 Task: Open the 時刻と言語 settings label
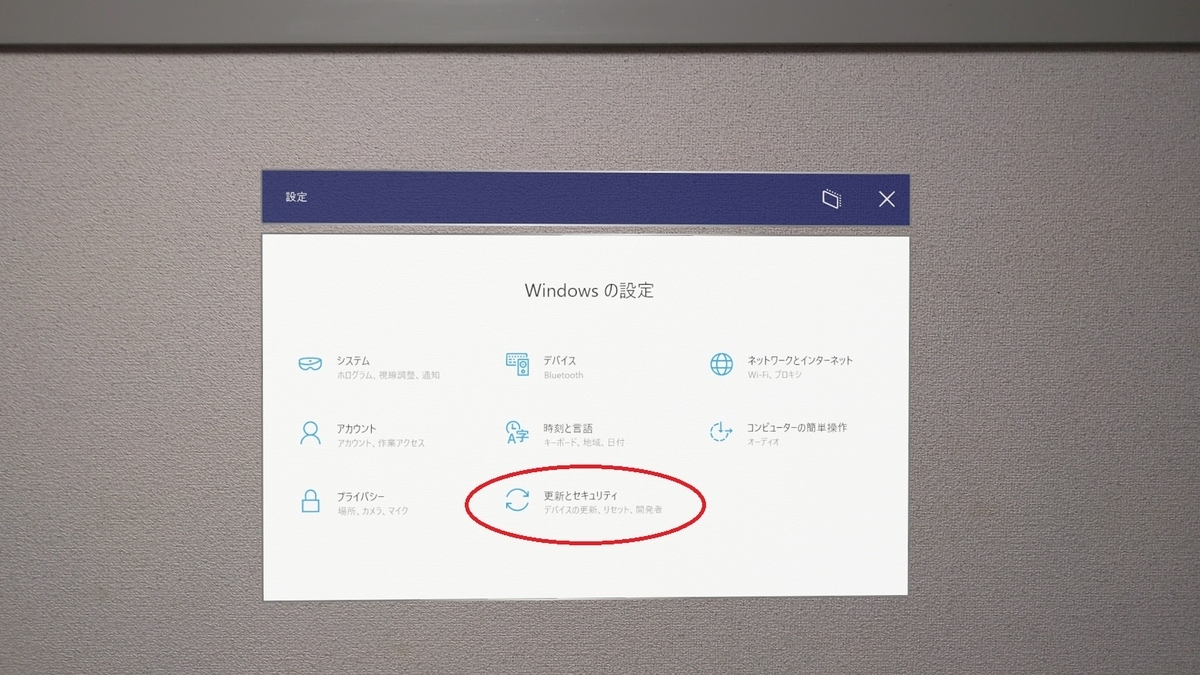tap(568, 428)
